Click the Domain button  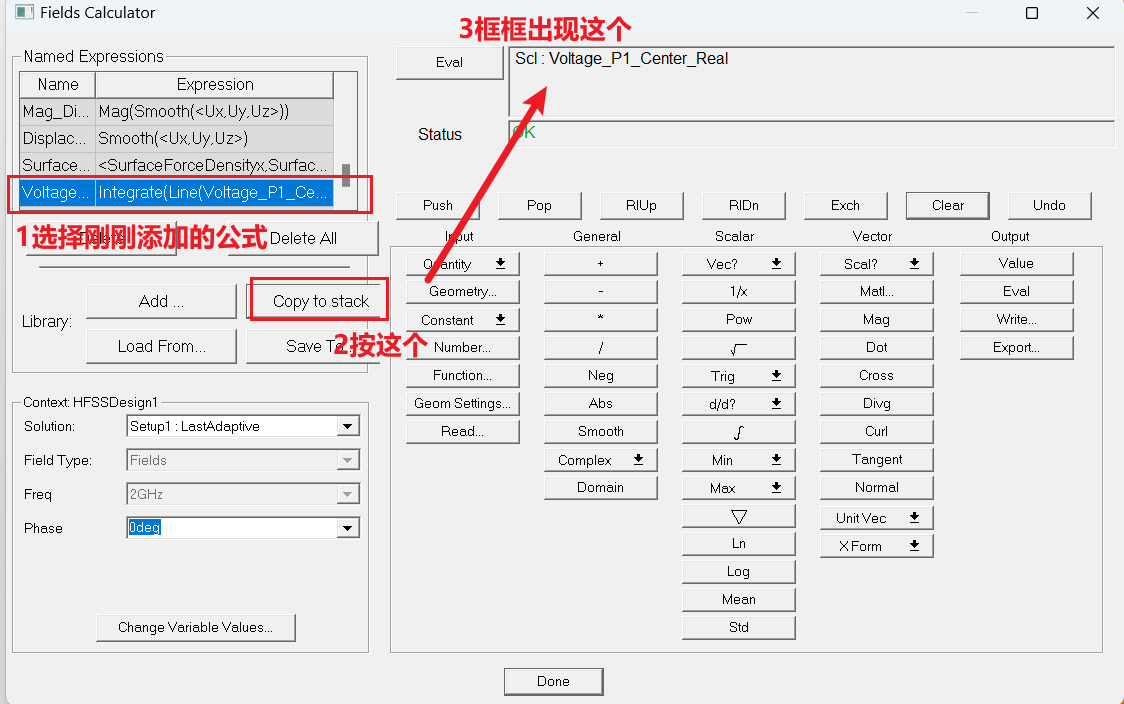point(601,487)
